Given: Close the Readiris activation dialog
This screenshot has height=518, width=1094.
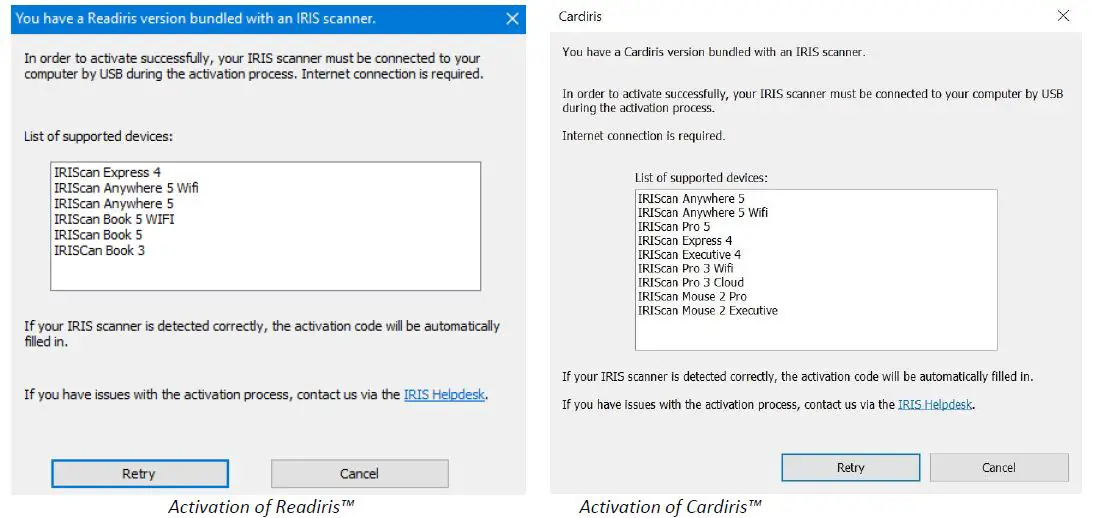Looking at the screenshot, I should coord(512,19).
